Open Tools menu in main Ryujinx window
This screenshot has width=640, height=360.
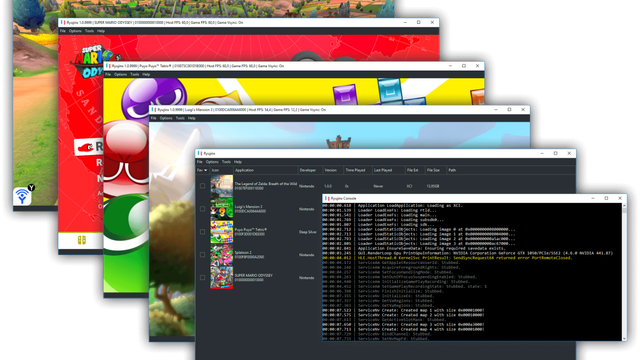click(226, 162)
